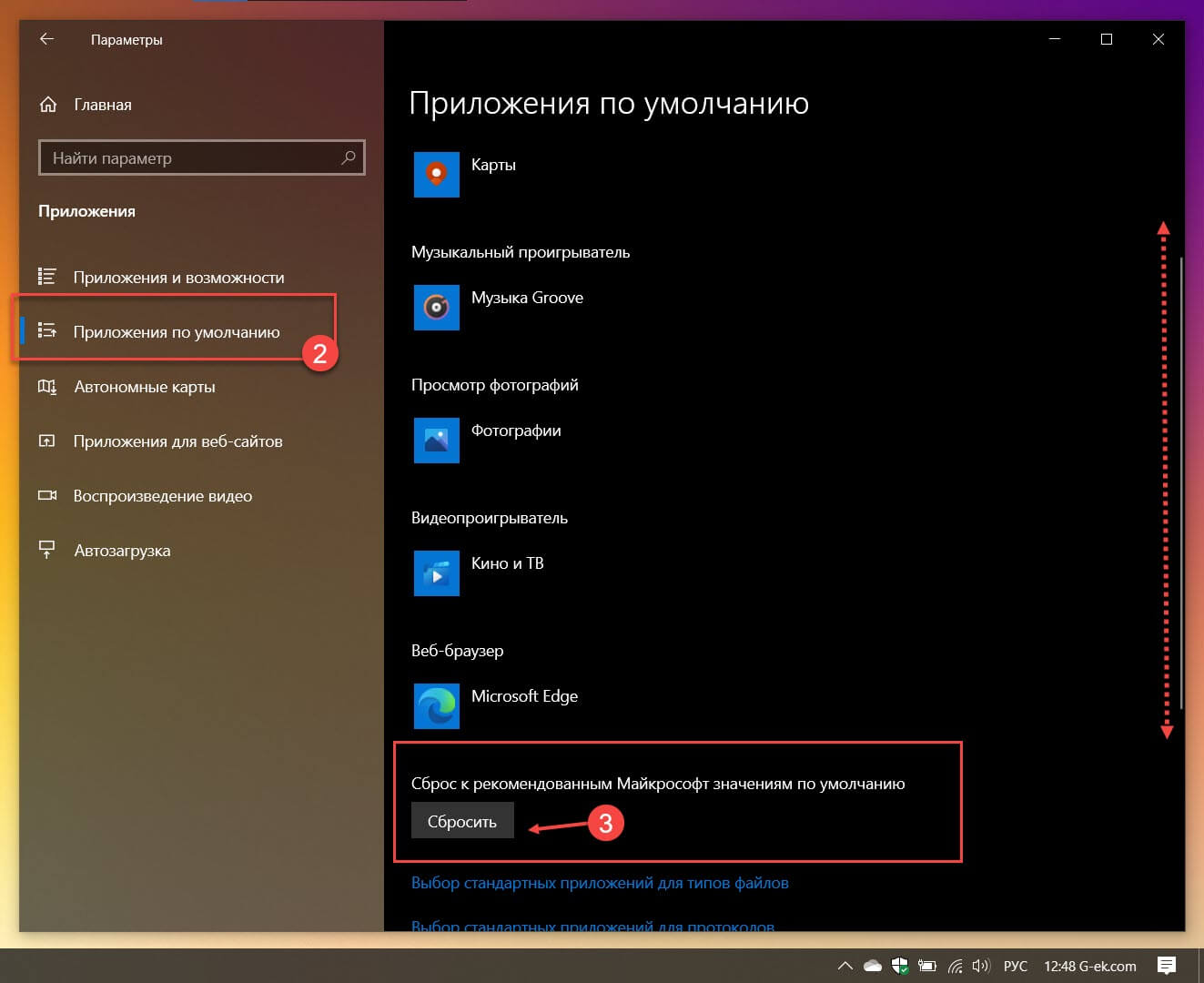Close the Параметры window
Screen dimensions: 1204x983
(x=1158, y=39)
